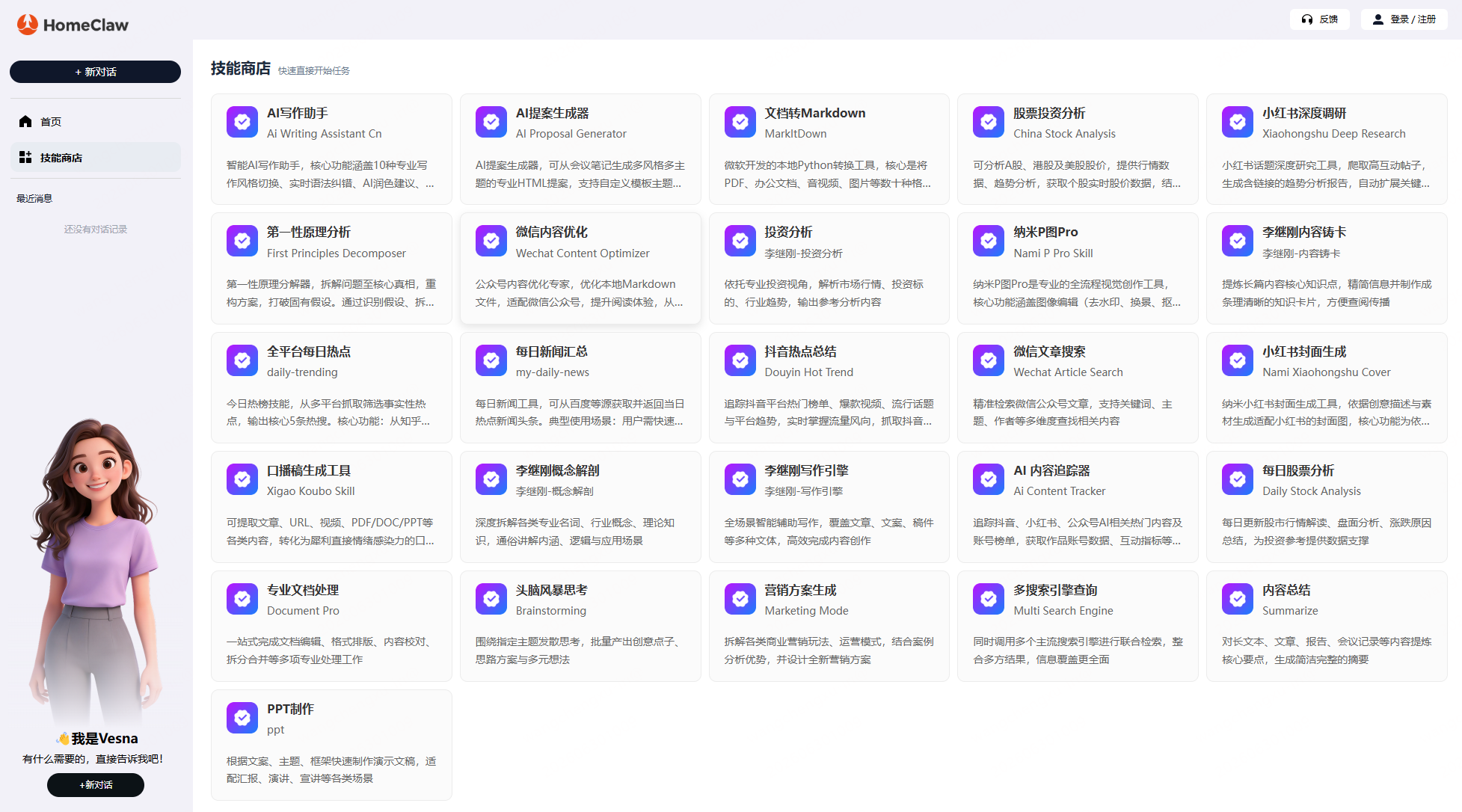Click the my-daily-news subtitle
Screen dimensions: 1462x812
click(x=553, y=372)
